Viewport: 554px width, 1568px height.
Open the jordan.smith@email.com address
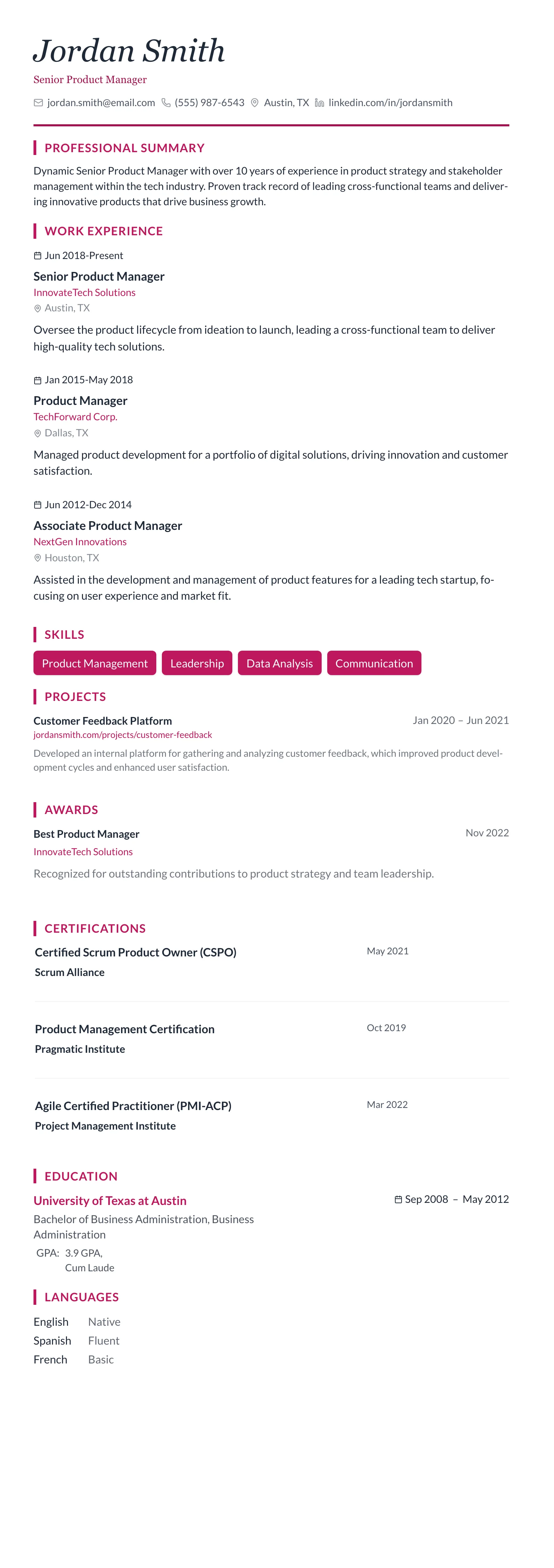[101, 103]
